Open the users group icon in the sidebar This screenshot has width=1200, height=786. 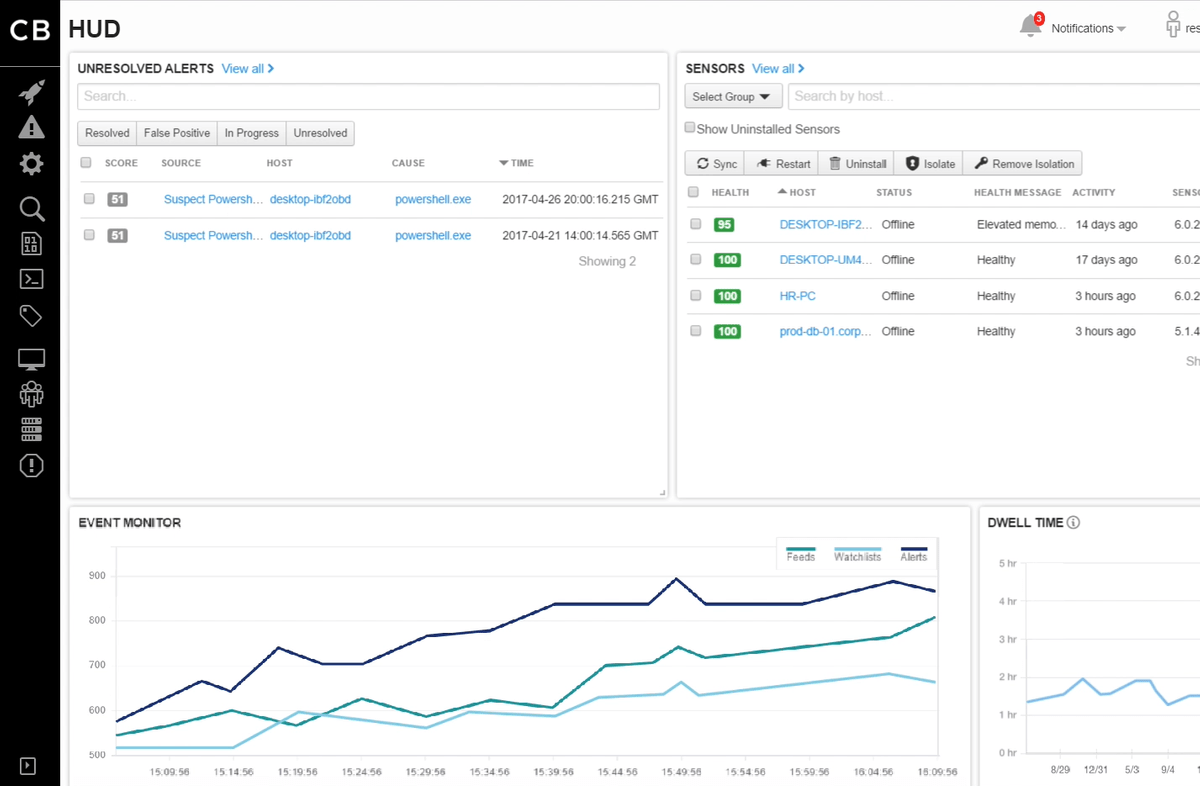32,393
